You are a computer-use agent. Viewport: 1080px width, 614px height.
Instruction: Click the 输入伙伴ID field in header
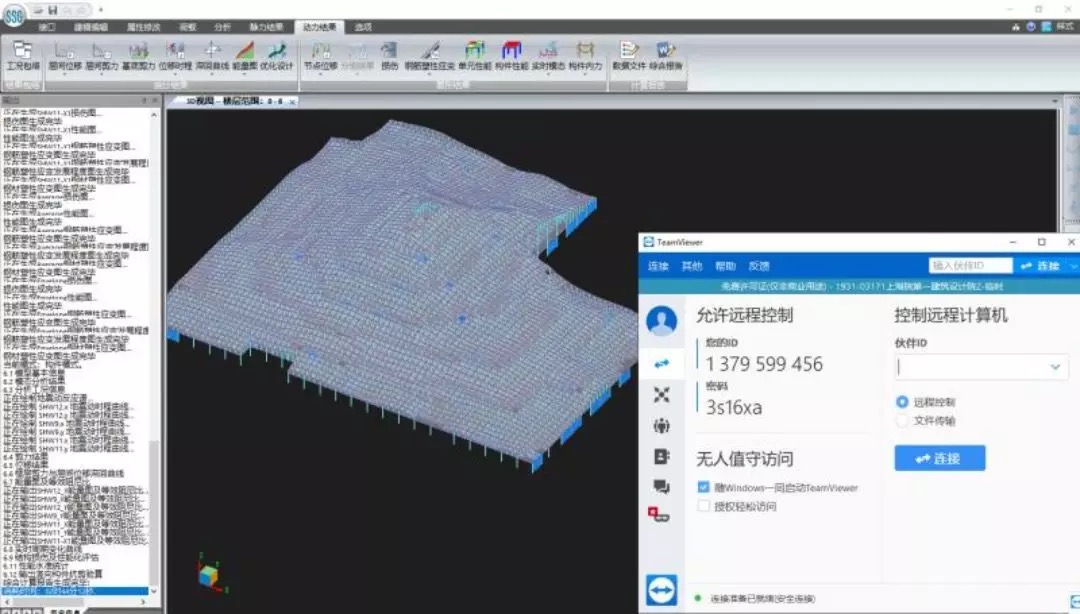970,266
